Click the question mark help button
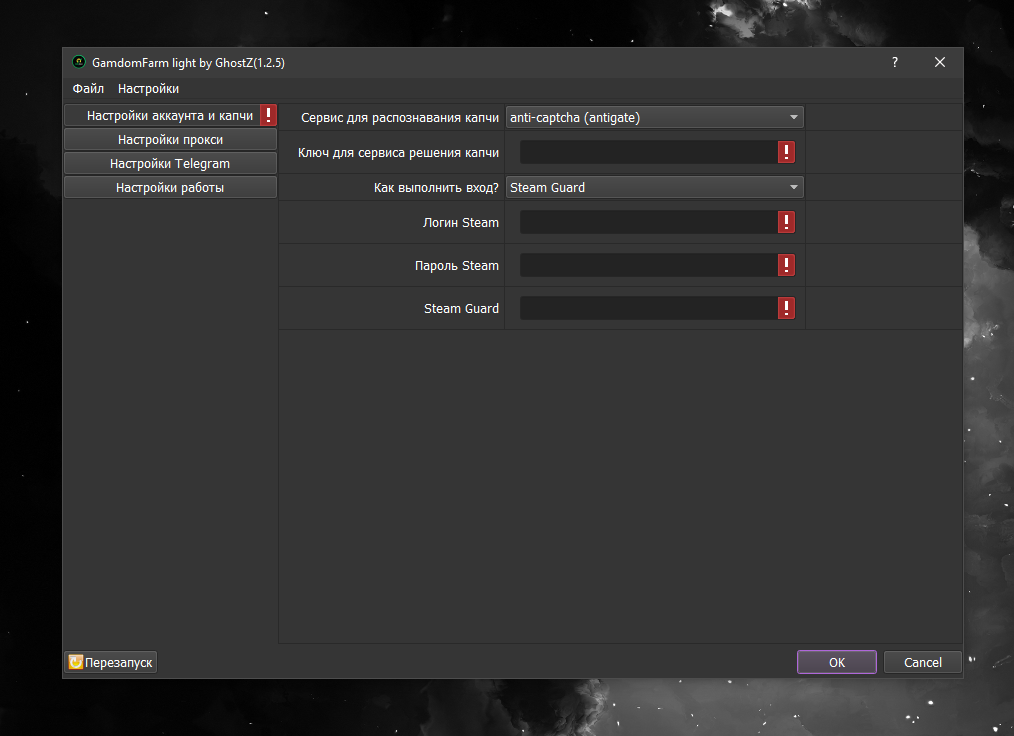The image size is (1014, 736). pyautogui.click(x=895, y=62)
